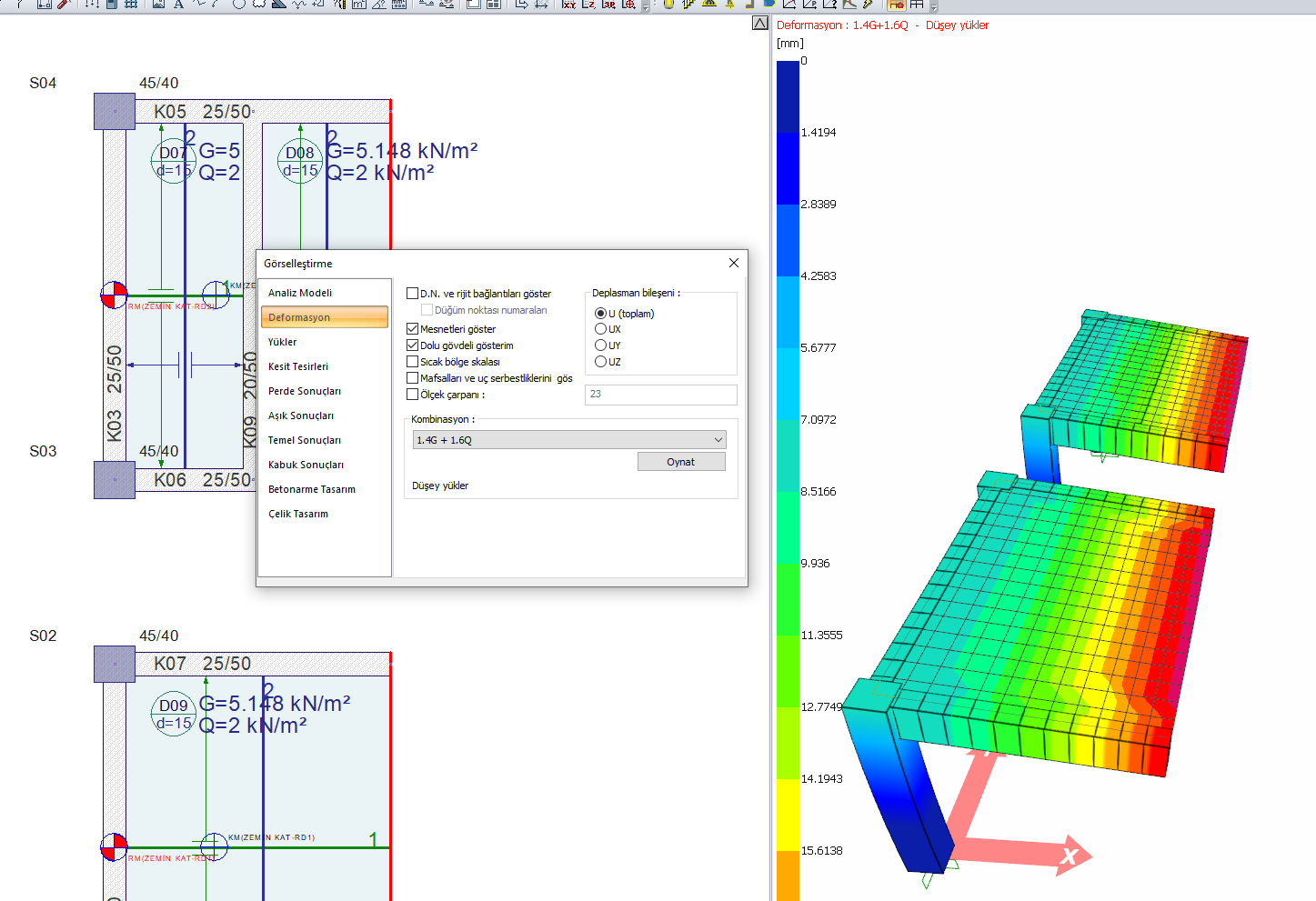The image size is (1316, 901).
Task: Select the cloud shape toolbar icon
Action: coord(258,4)
